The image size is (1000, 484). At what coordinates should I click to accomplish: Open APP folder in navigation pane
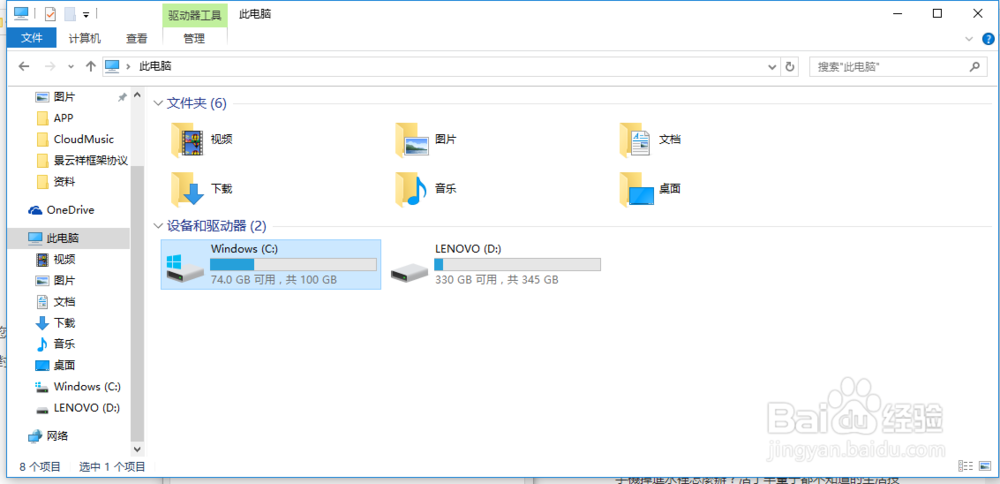point(55,118)
